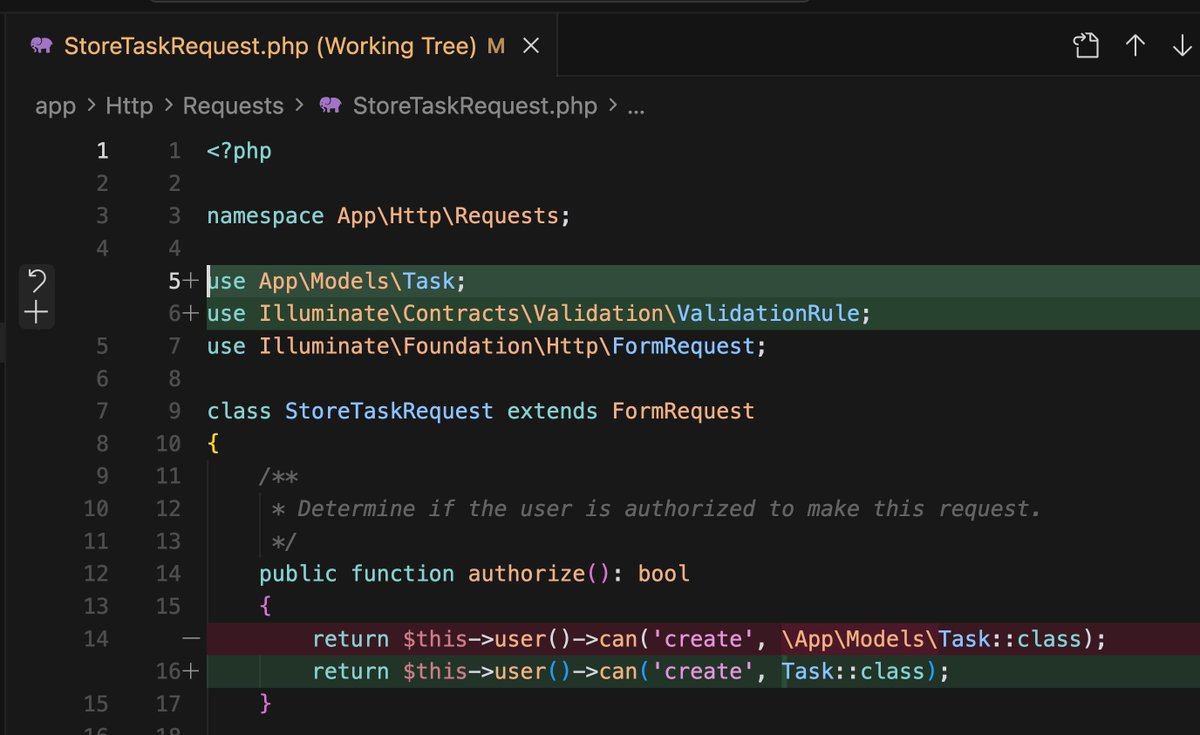1200x735 pixels.
Task: Open the Http breadcrumb dropdown
Action: [129, 105]
